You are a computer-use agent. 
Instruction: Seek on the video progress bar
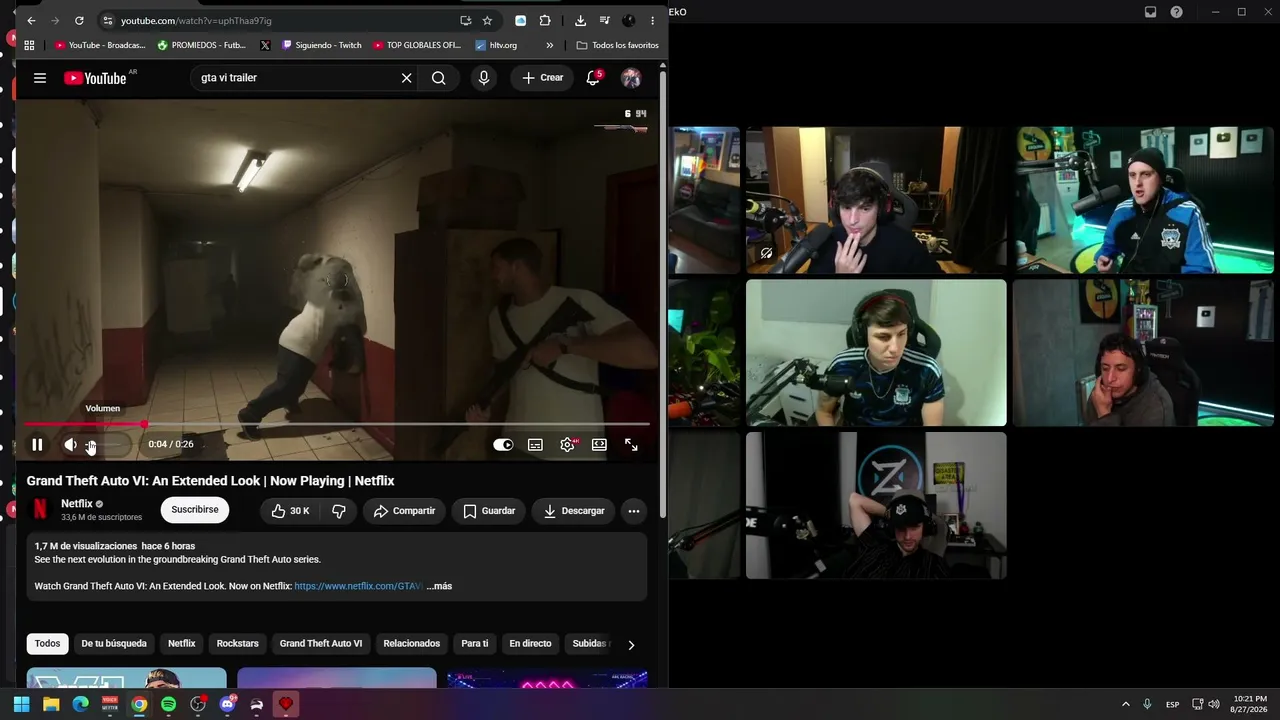(x=337, y=424)
